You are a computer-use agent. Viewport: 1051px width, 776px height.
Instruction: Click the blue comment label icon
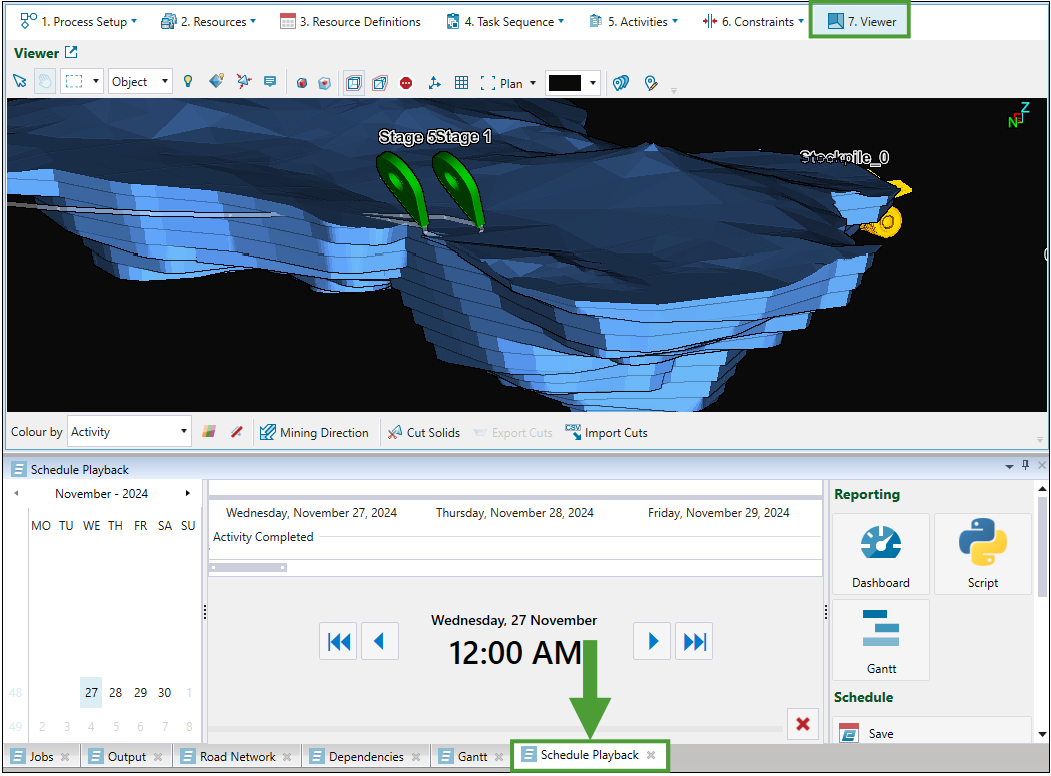coord(270,82)
